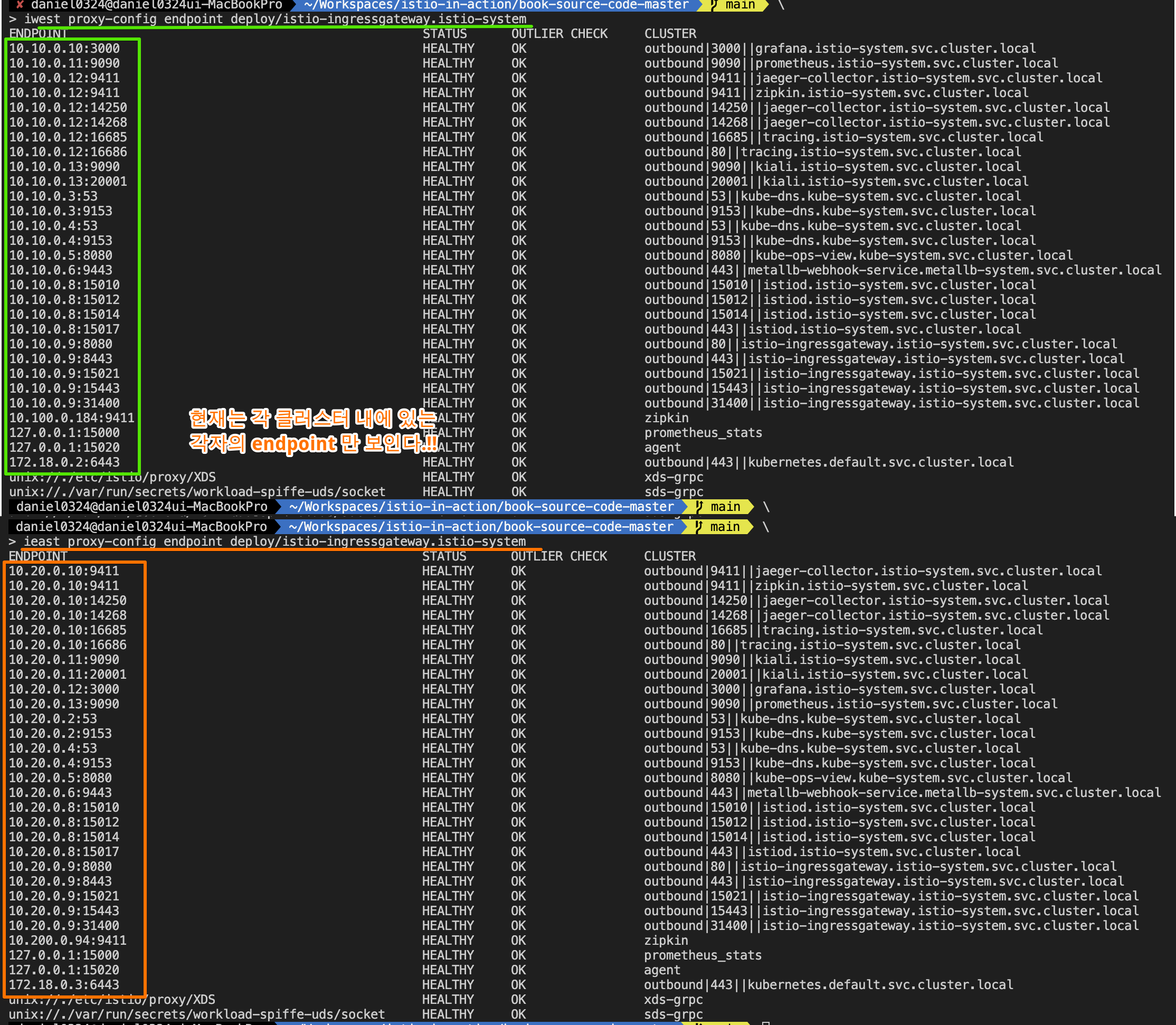Click endpoint 172.18.0.3:6443
This screenshot has height=1025, width=1176.
pos(64,985)
